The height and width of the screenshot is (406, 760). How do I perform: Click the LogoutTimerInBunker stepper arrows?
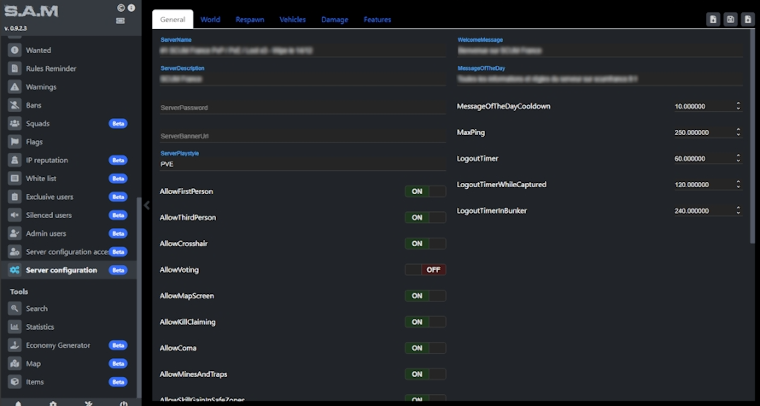pyautogui.click(x=738, y=210)
